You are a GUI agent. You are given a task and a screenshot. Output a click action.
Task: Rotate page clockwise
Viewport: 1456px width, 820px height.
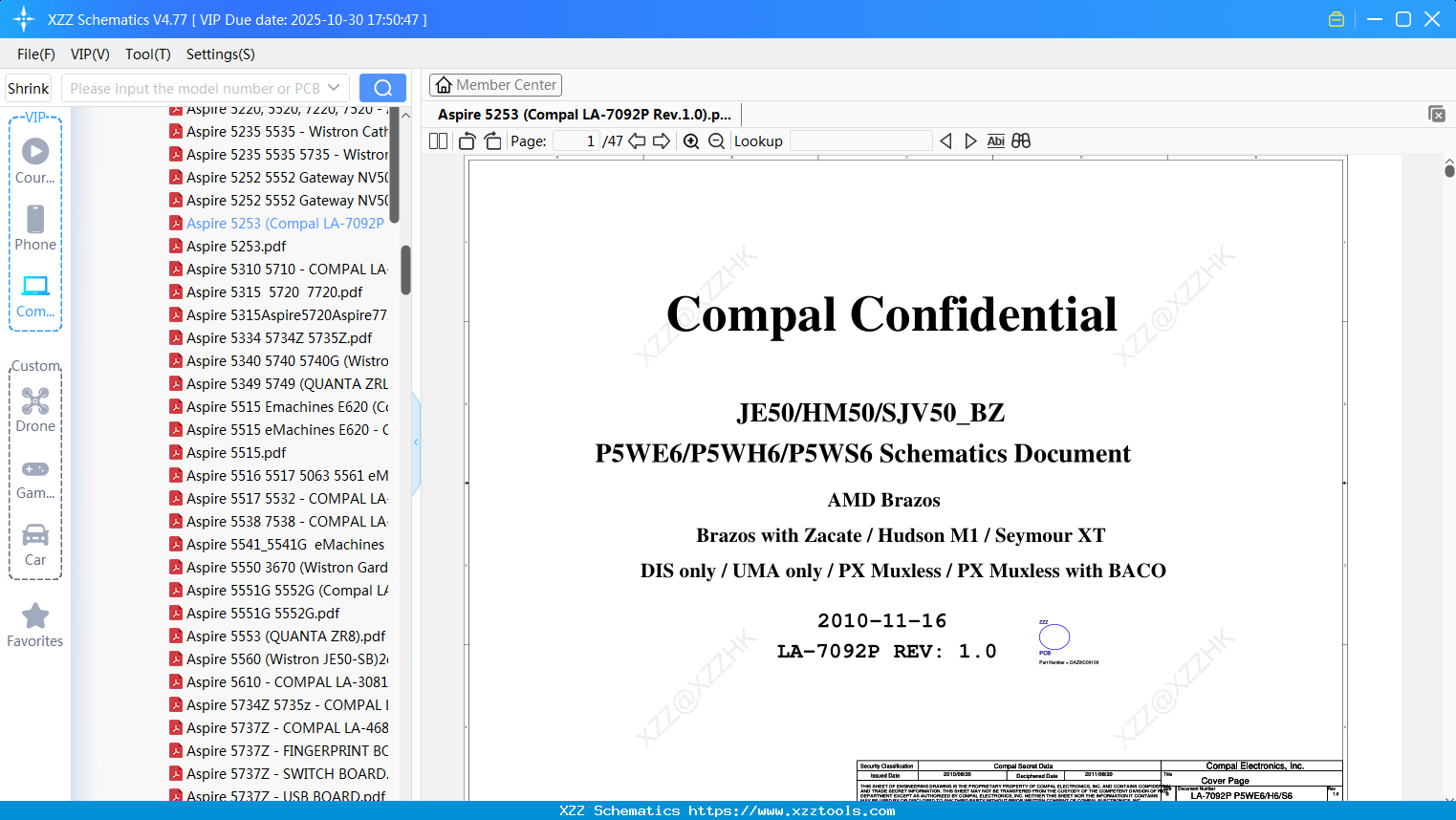click(492, 141)
